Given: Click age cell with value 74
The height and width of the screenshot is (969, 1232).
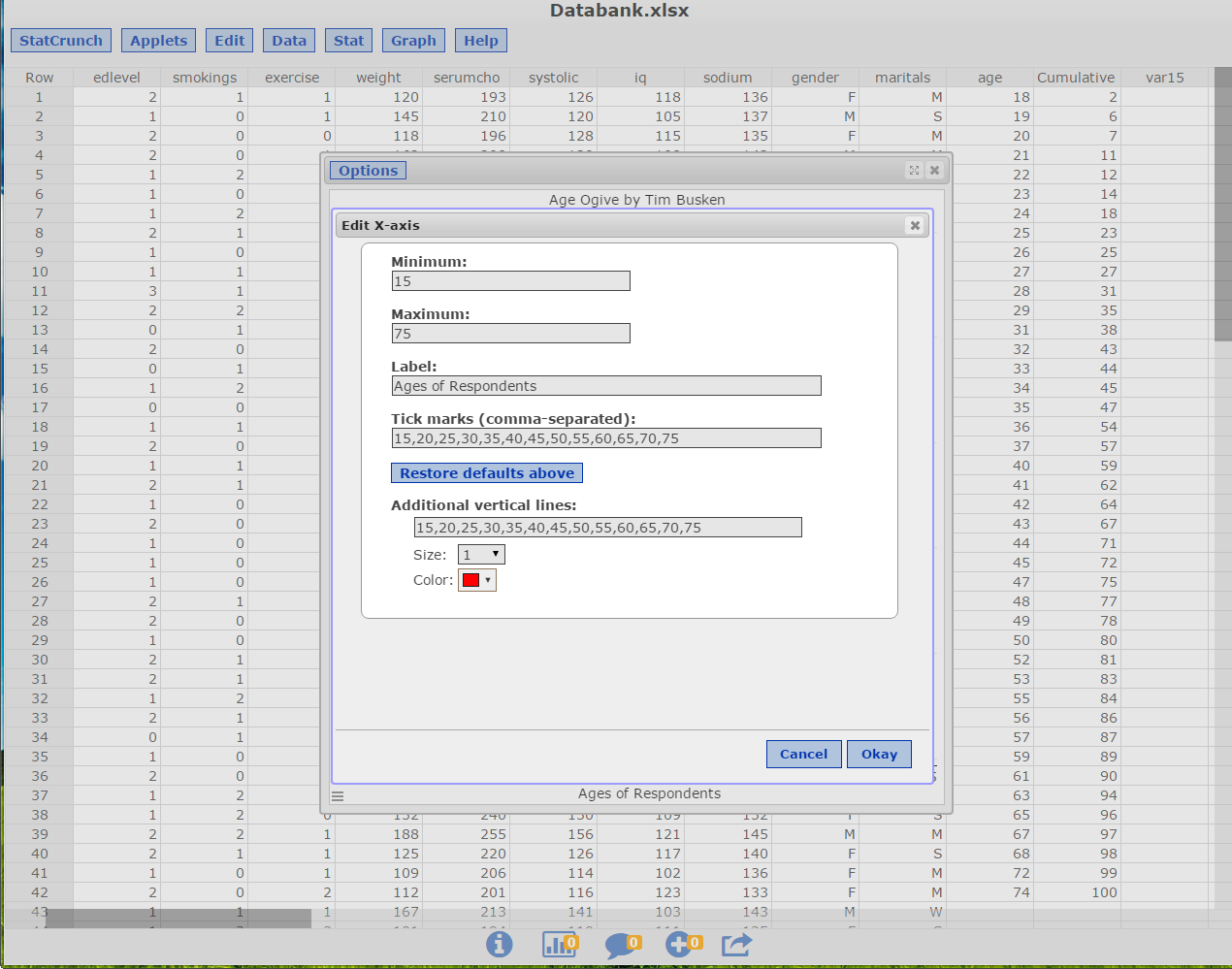Looking at the screenshot, I should 990,892.
